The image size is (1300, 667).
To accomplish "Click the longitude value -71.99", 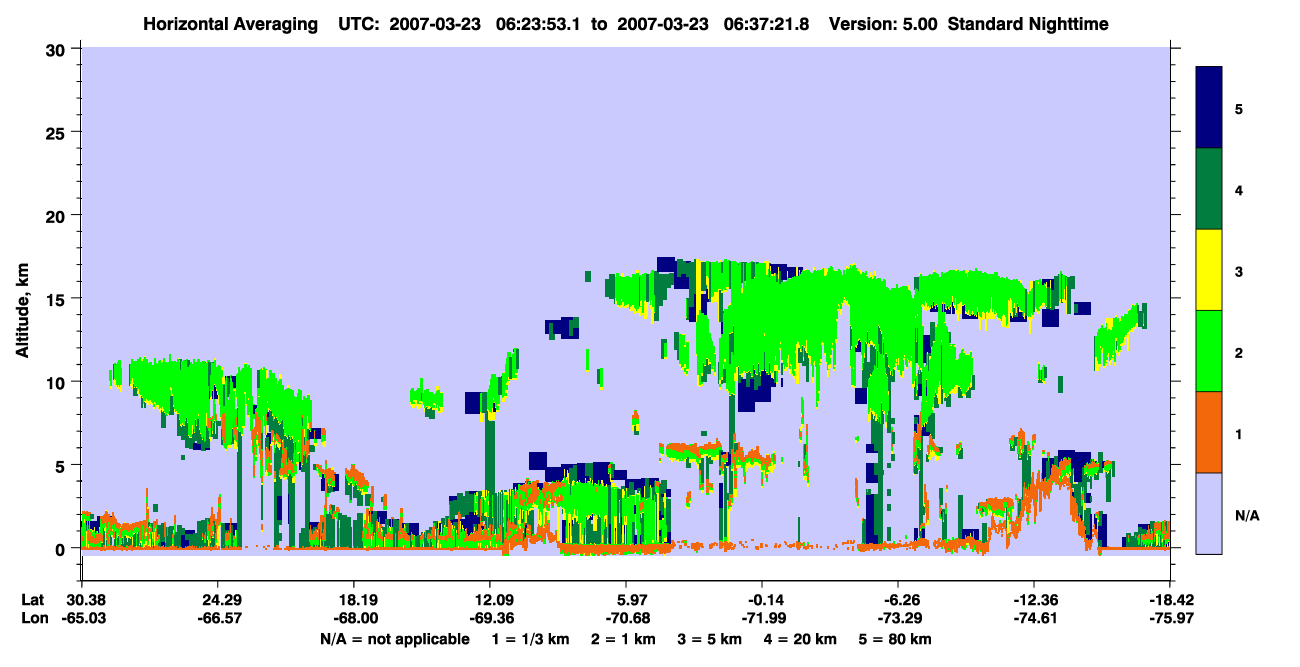I will [x=762, y=618].
